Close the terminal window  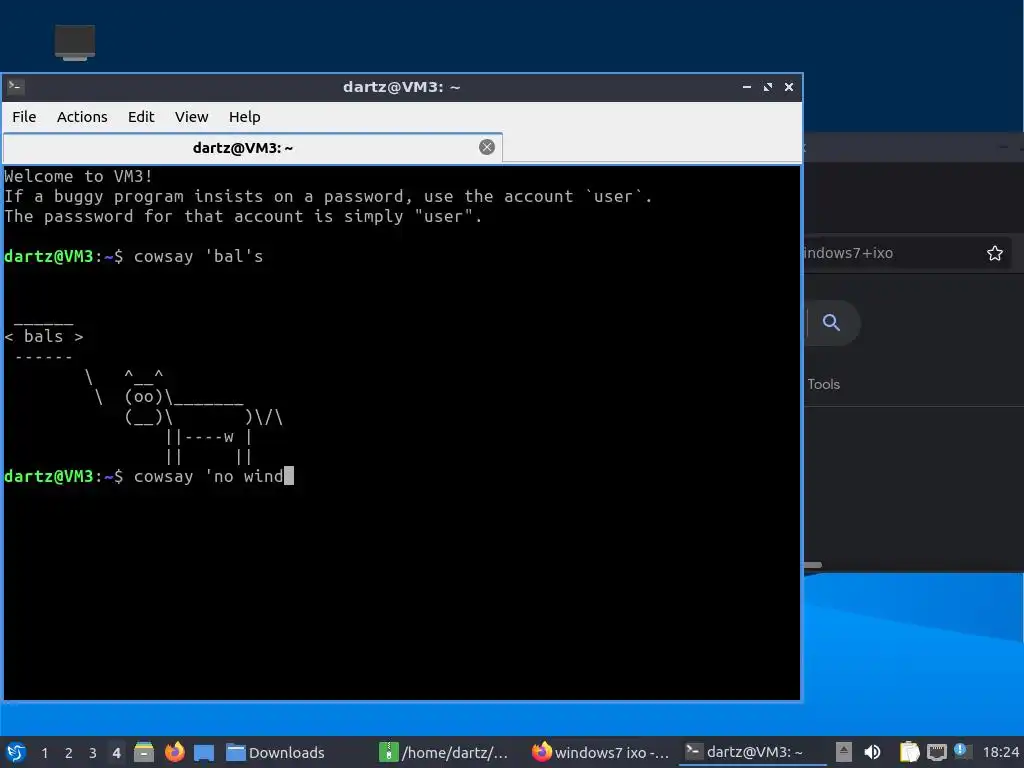[789, 87]
